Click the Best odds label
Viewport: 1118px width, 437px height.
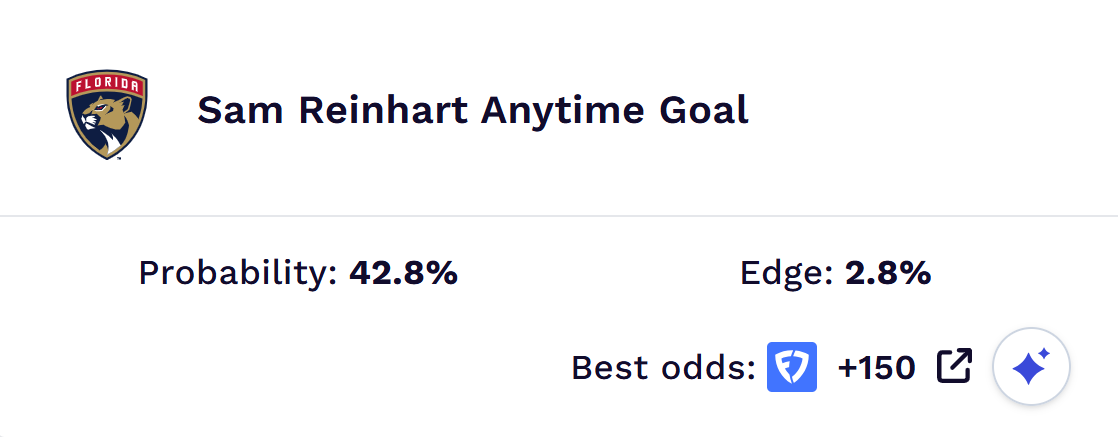(663, 368)
